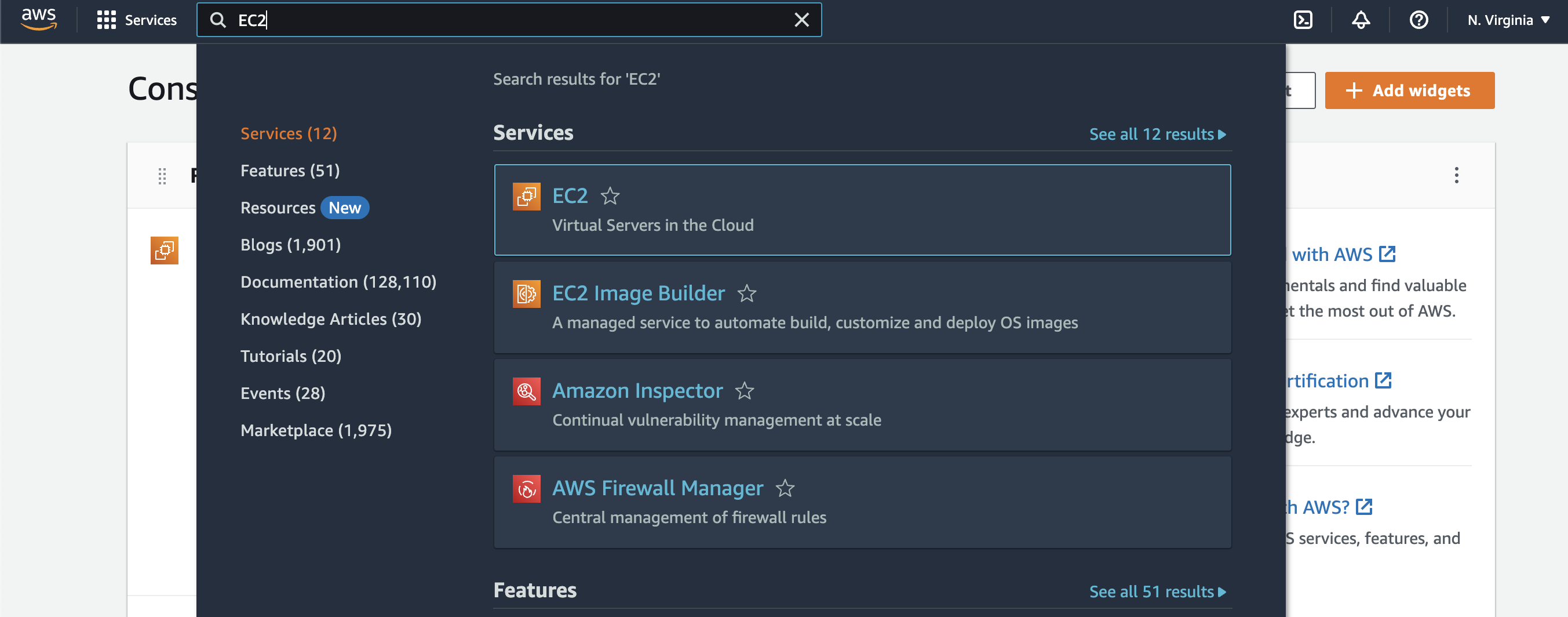Click 'Central management of firewall rules' text
The height and width of the screenshot is (617, 1568).
point(689,518)
